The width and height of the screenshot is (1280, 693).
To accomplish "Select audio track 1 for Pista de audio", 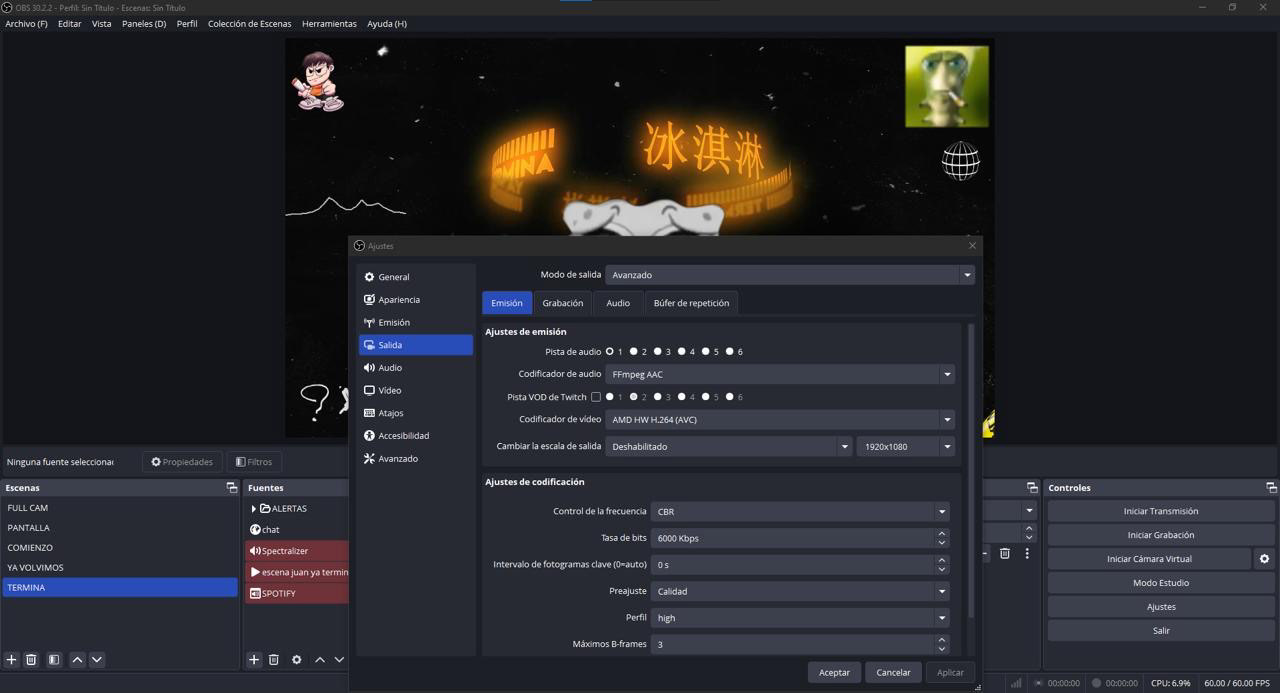I will pos(609,352).
